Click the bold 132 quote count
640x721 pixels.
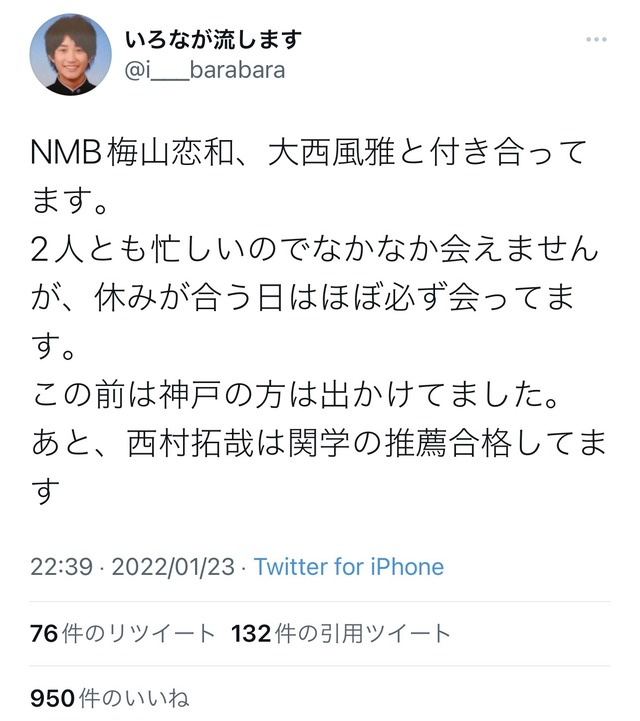[x=251, y=633]
